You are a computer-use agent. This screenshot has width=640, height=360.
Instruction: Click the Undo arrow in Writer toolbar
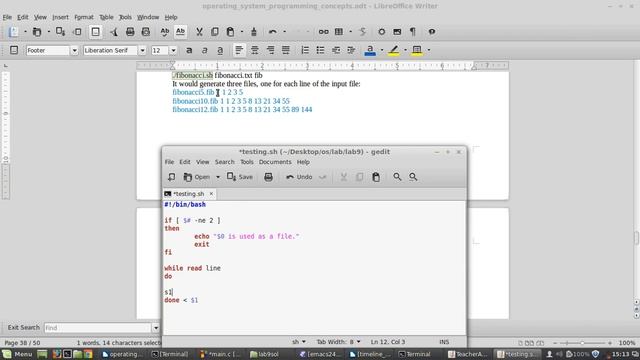[273, 31]
